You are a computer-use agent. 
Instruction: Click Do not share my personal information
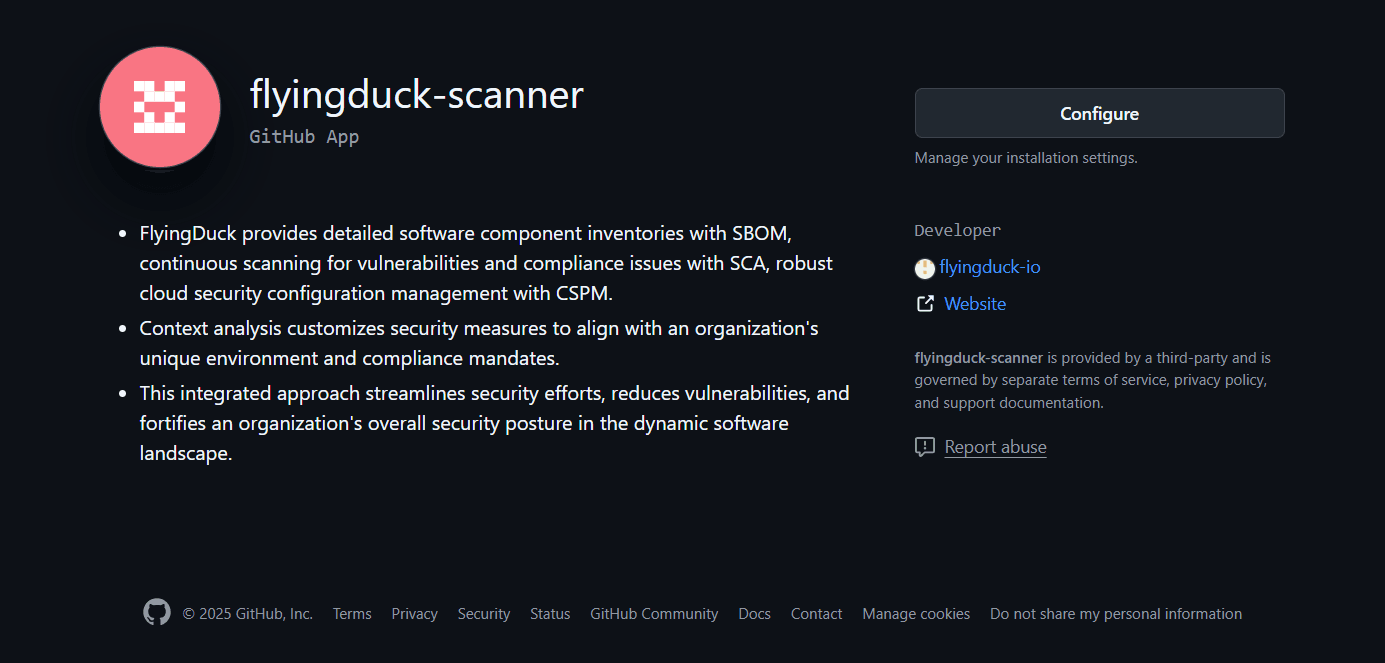1116,614
